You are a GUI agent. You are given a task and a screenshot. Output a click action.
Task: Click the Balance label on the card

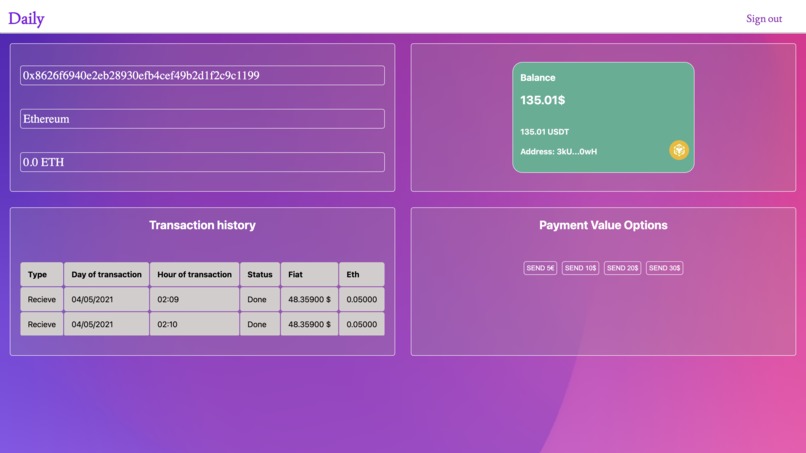click(538, 78)
